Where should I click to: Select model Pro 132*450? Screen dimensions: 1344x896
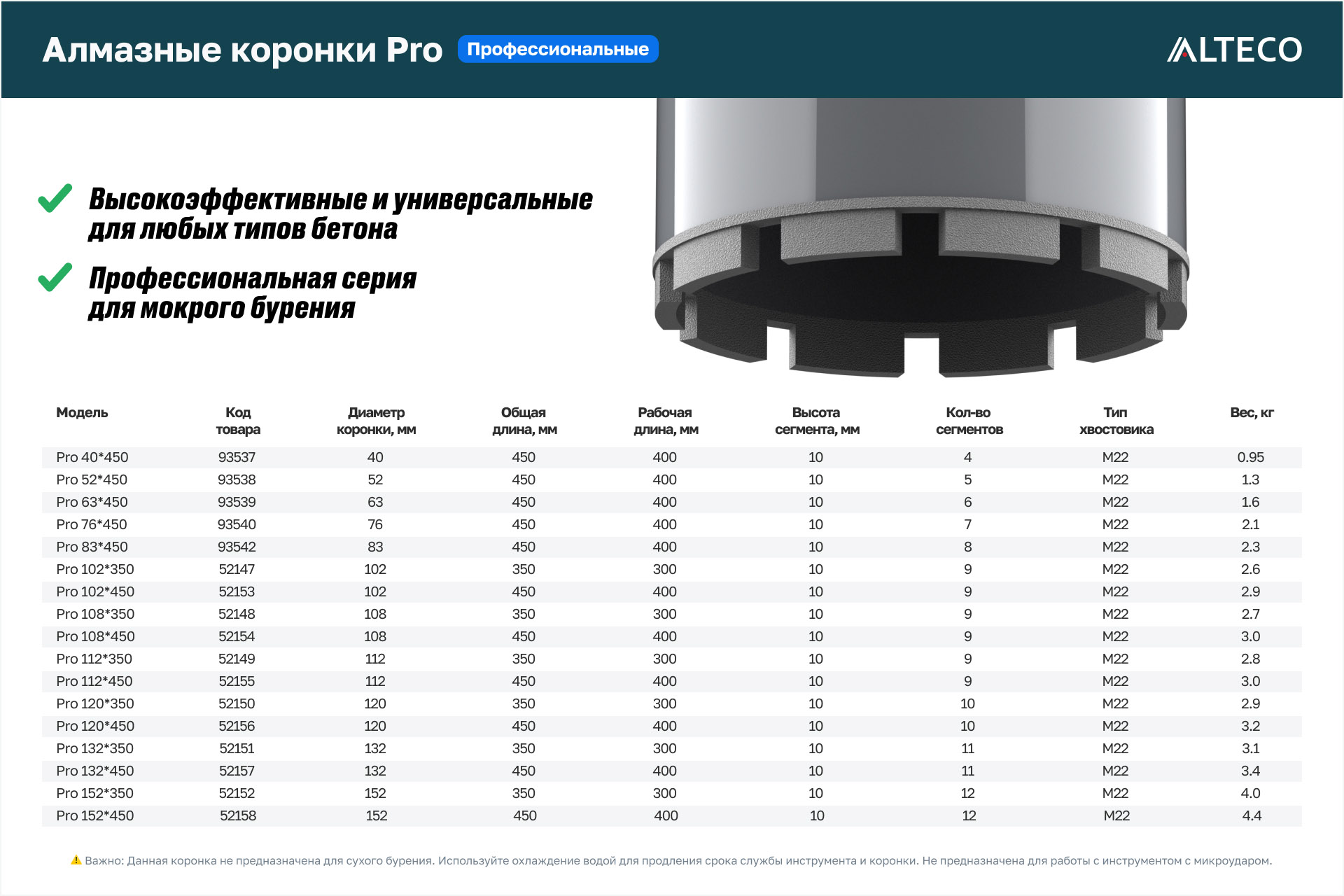click(94, 771)
